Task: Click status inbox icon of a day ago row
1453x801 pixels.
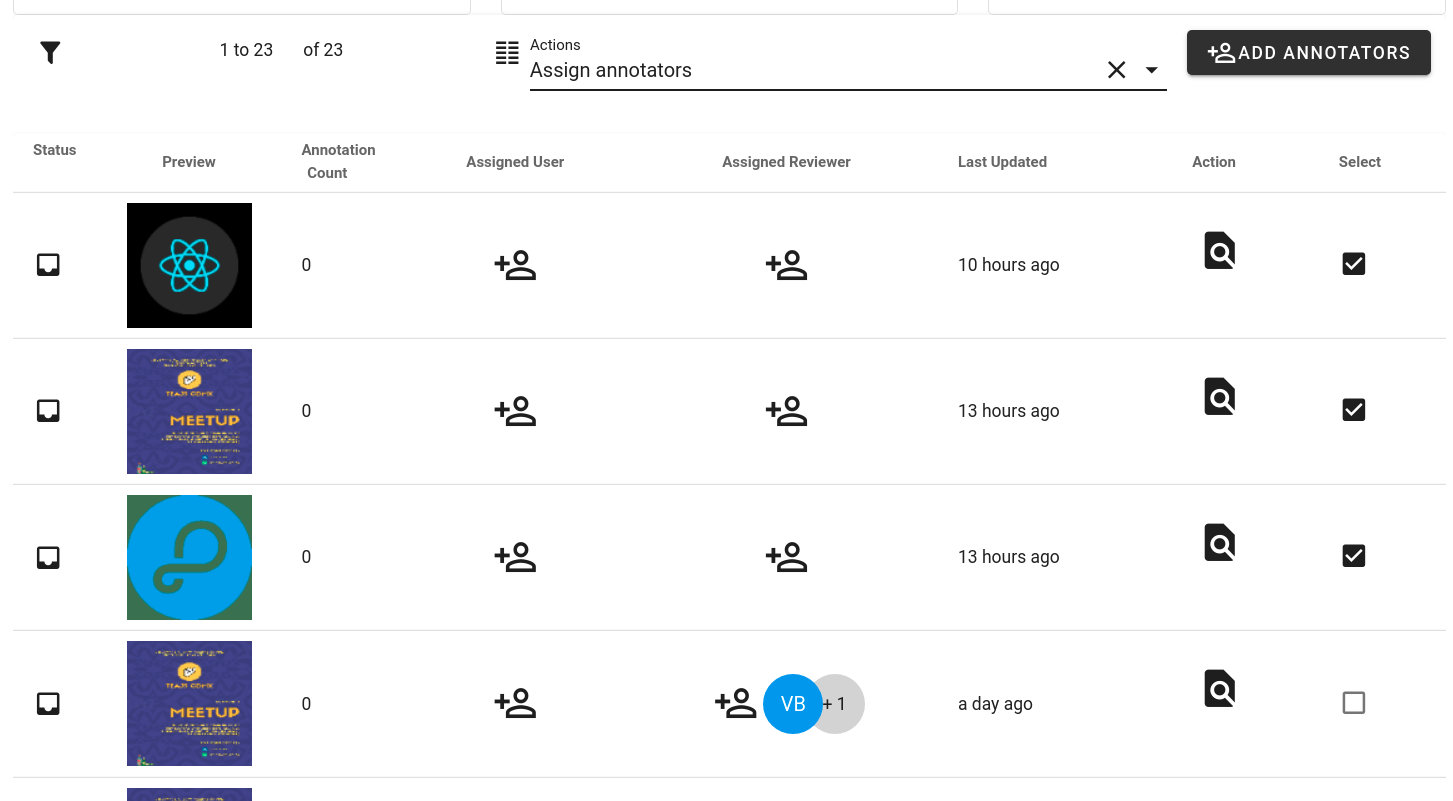Action: (48, 704)
